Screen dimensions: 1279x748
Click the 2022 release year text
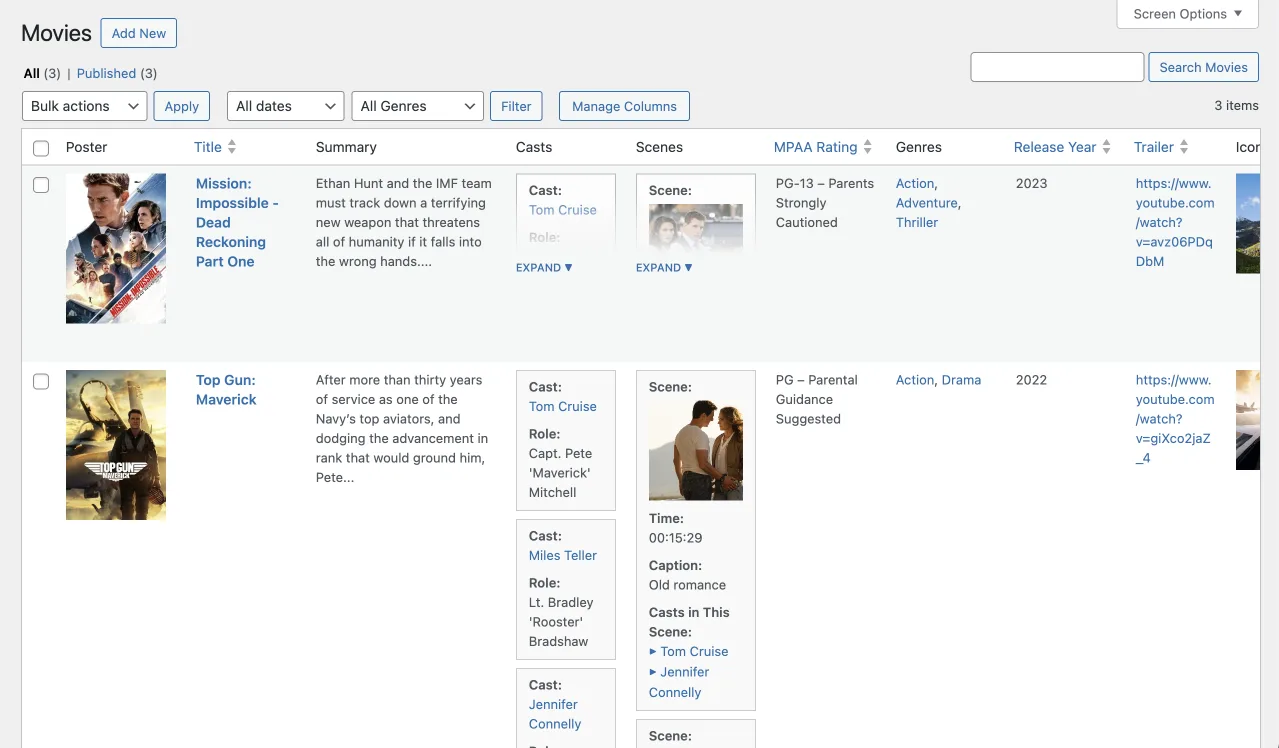[x=1031, y=380]
